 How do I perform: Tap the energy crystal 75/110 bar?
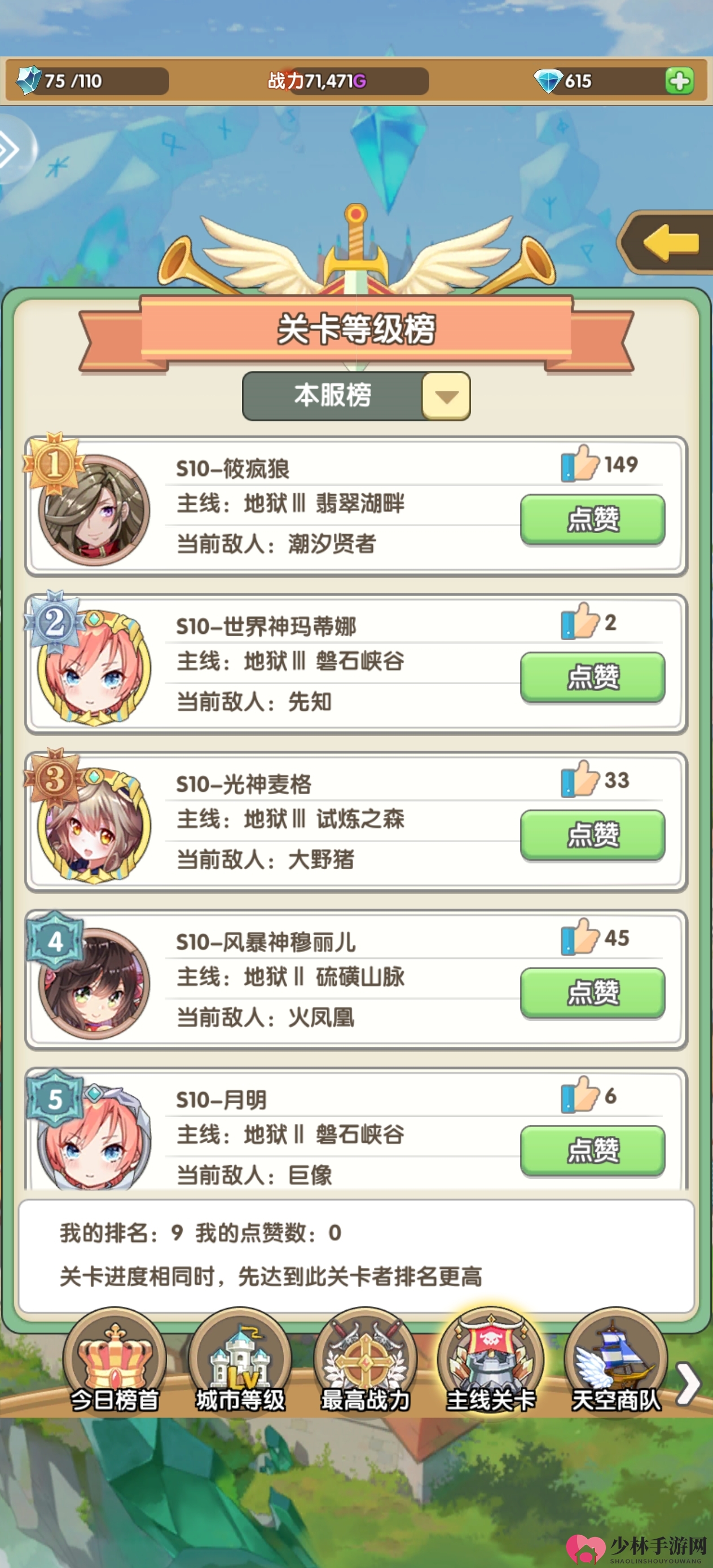click(90, 80)
